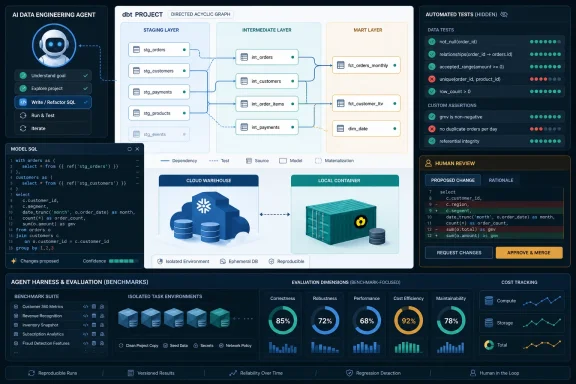Click the red dots of the unique test
The height and width of the screenshot is (384, 576).
[539, 79]
